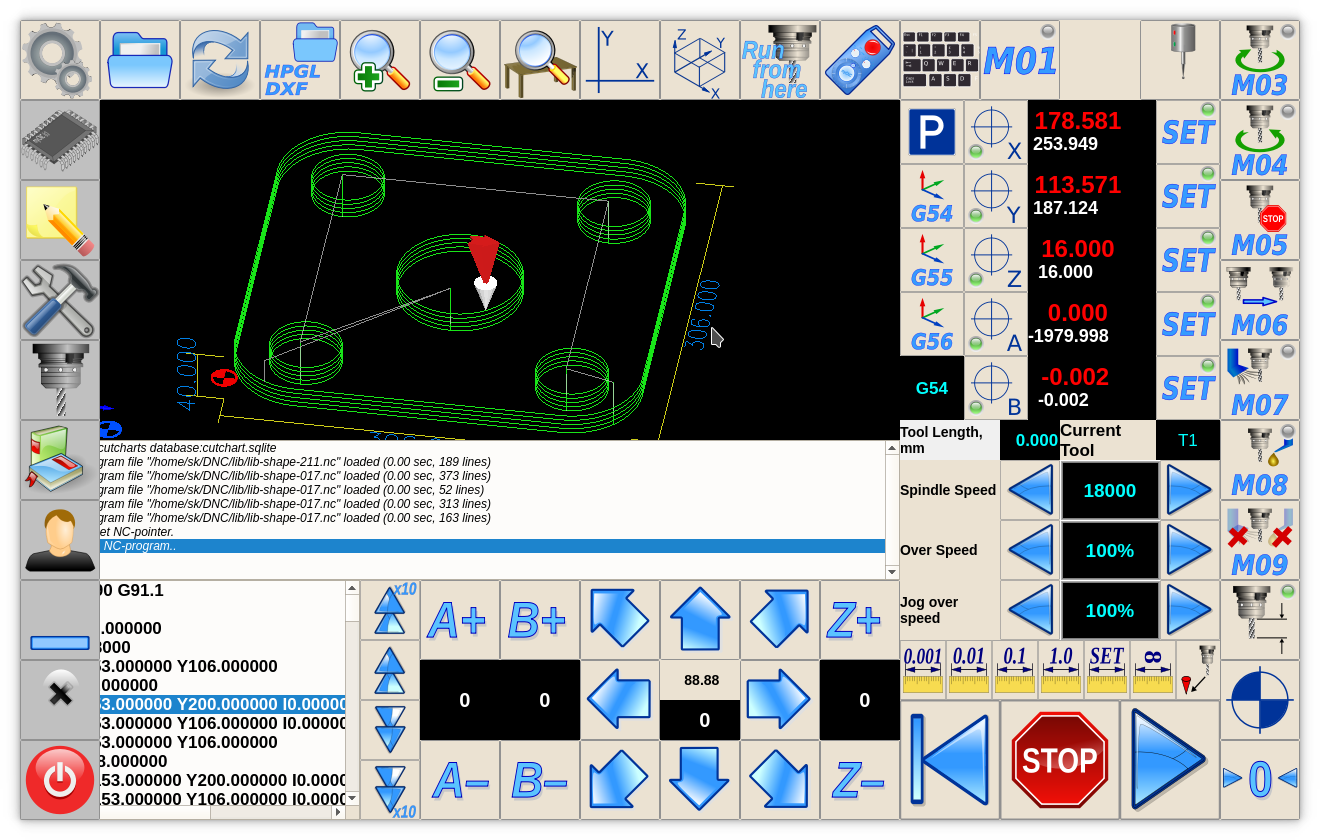Toggle M08 coolant on
The width and height of the screenshot is (1320, 840).
1259,460
